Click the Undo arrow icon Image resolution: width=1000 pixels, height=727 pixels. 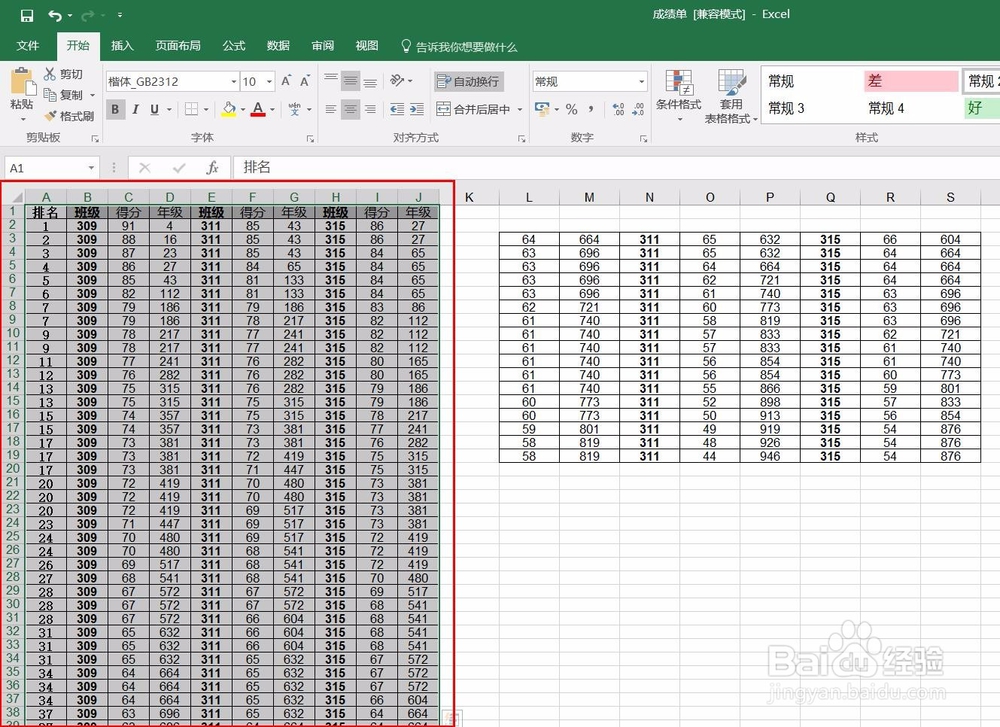[x=55, y=15]
